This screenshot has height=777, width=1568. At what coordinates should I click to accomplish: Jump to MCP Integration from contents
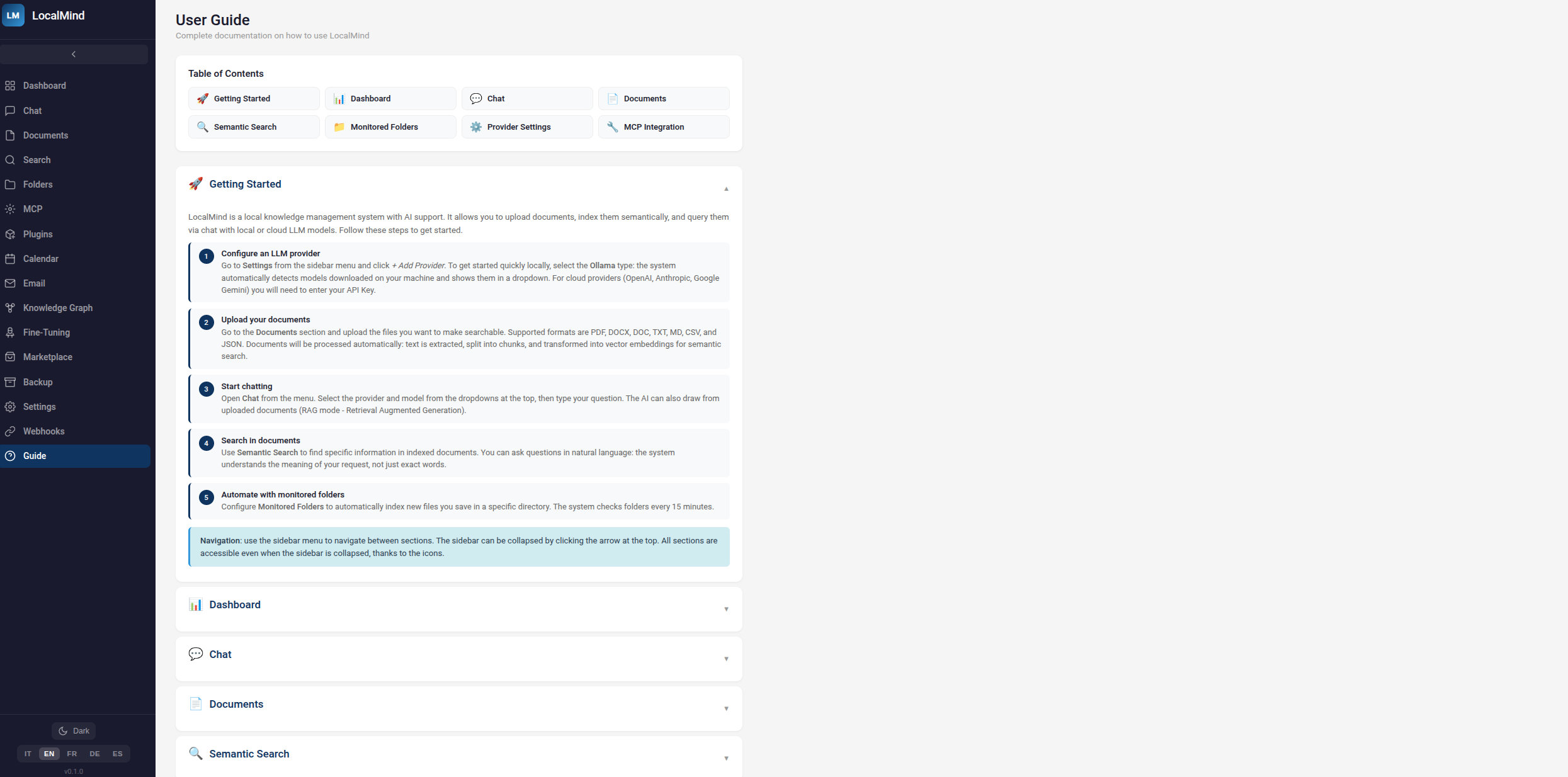pos(664,127)
